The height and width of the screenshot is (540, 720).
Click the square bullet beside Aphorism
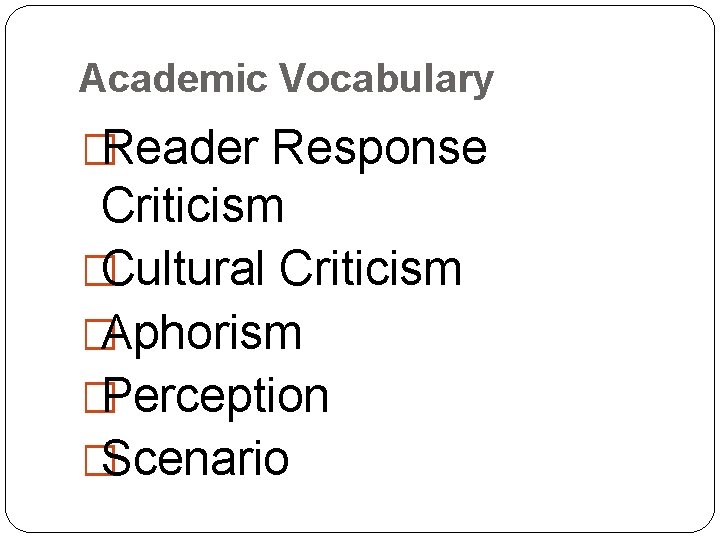99,334
